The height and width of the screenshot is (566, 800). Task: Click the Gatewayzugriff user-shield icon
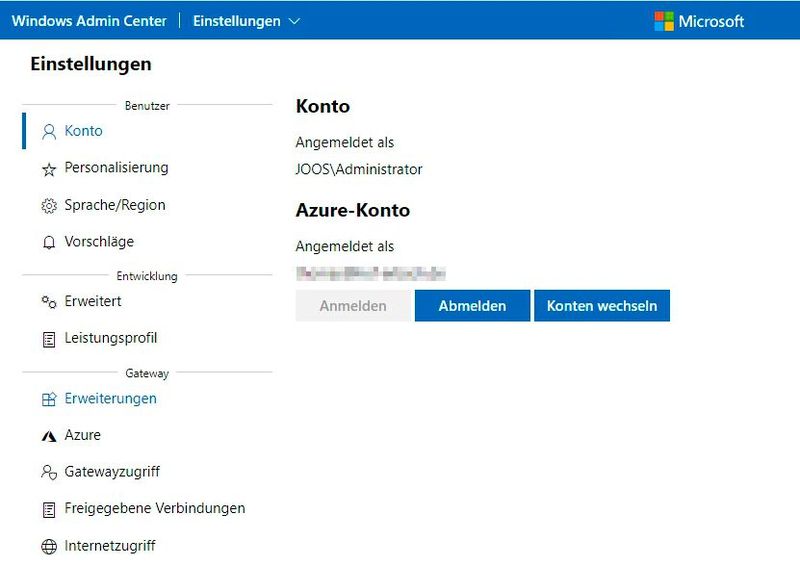[x=49, y=472]
